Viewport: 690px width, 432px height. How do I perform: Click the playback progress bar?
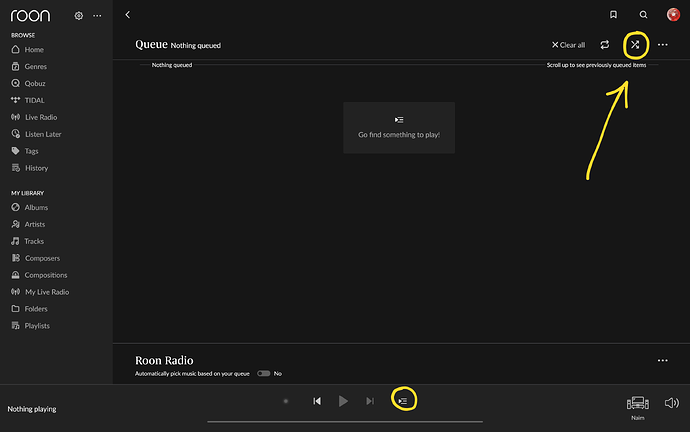345,421
